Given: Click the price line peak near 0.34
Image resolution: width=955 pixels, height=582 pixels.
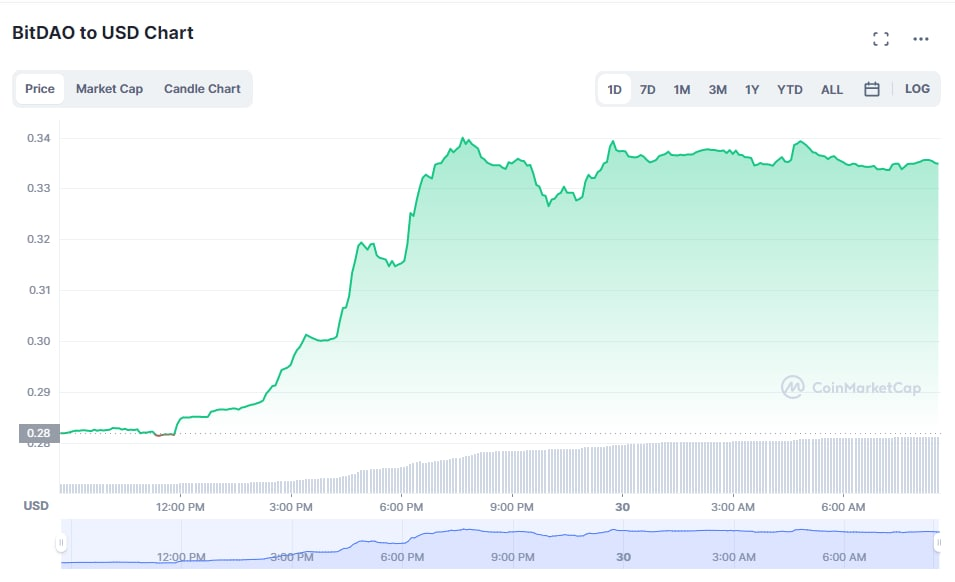Looking at the screenshot, I should [462, 139].
